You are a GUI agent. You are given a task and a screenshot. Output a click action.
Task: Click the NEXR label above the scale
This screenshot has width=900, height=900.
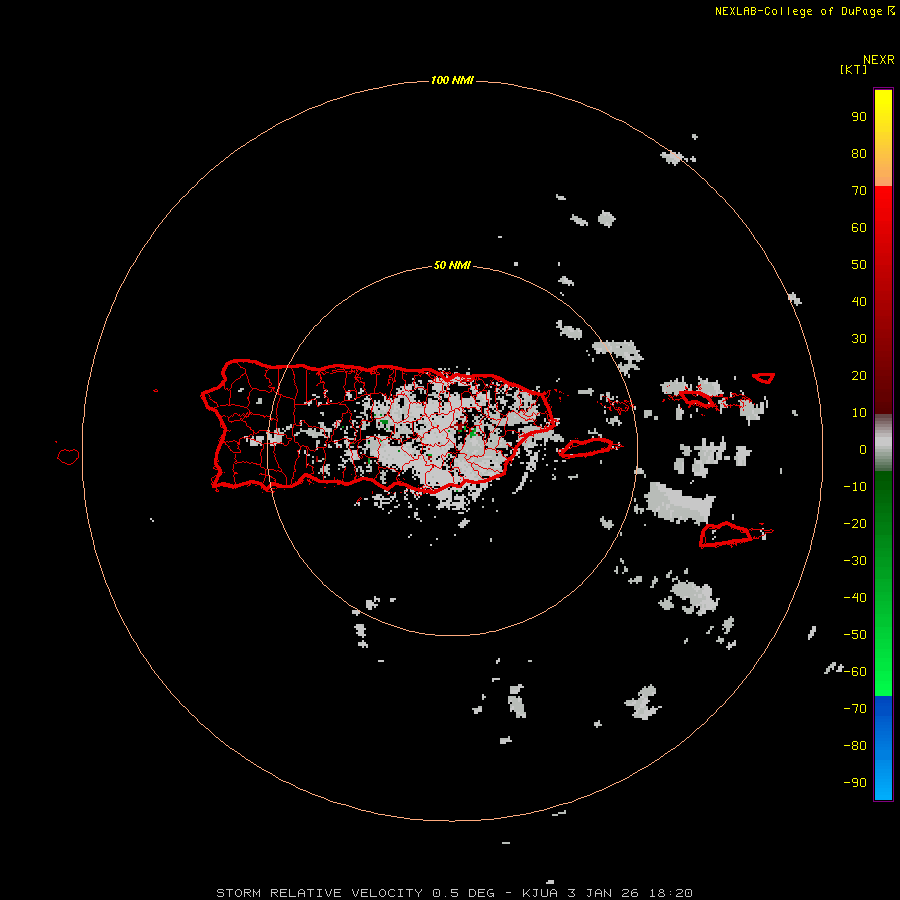(x=879, y=60)
